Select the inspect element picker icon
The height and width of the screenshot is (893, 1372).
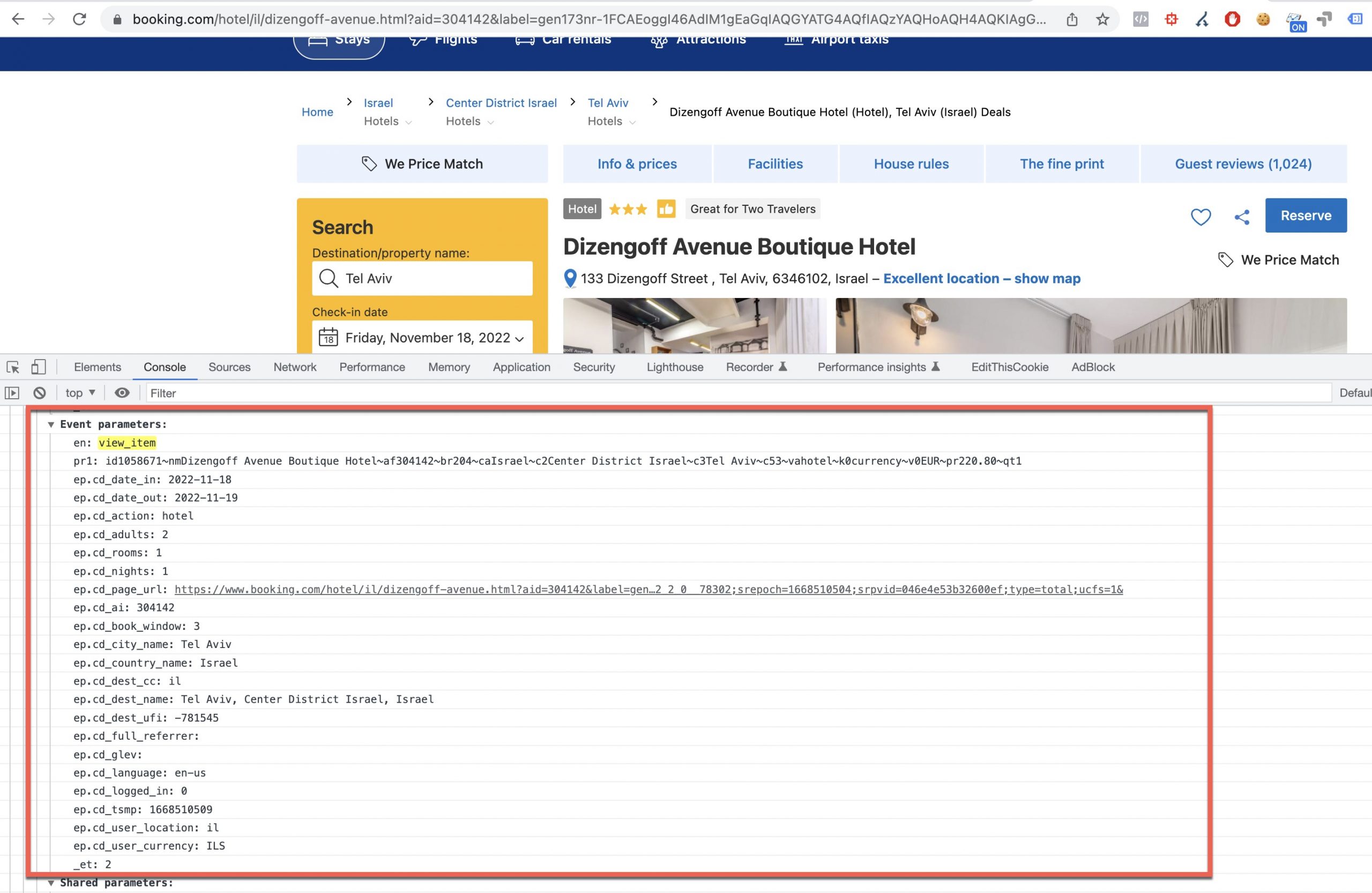pyautogui.click(x=13, y=367)
